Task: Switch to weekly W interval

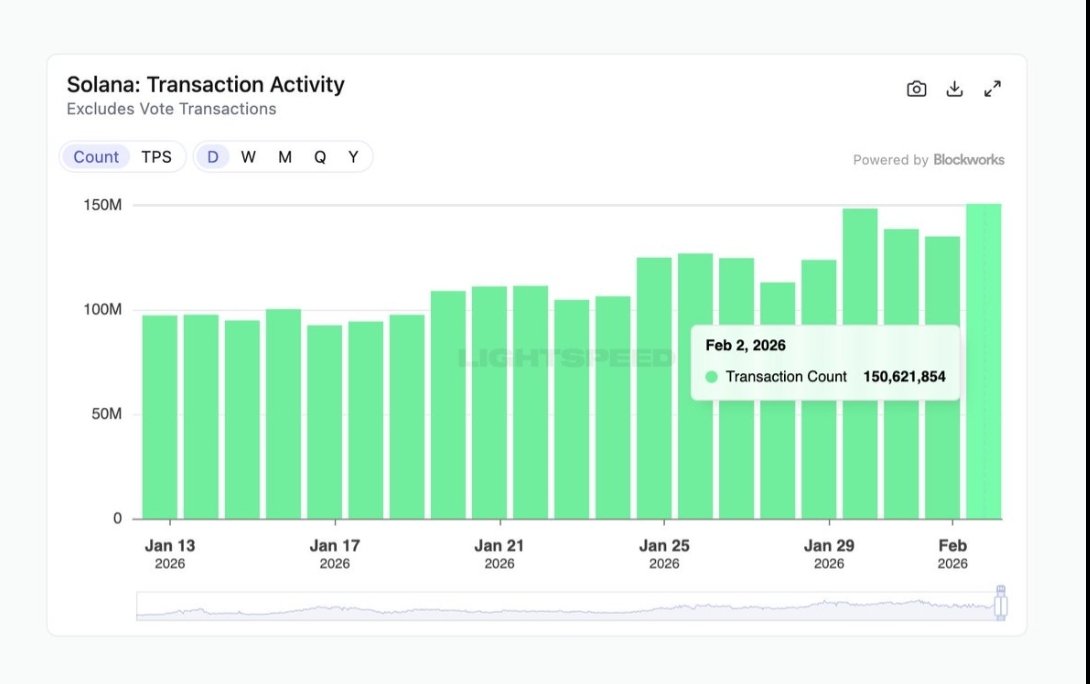Action: point(248,157)
